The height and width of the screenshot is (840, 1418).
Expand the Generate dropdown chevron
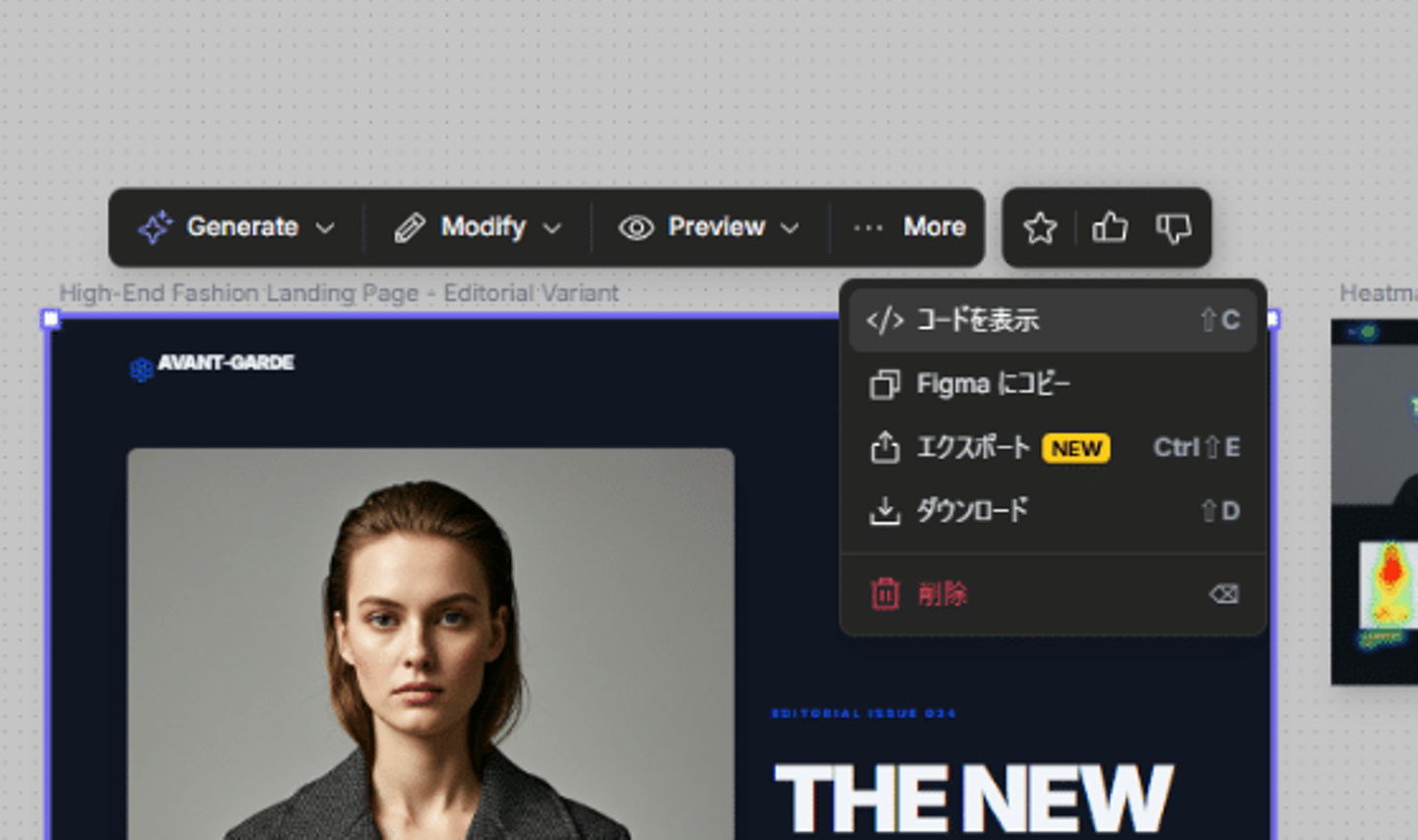click(325, 228)
